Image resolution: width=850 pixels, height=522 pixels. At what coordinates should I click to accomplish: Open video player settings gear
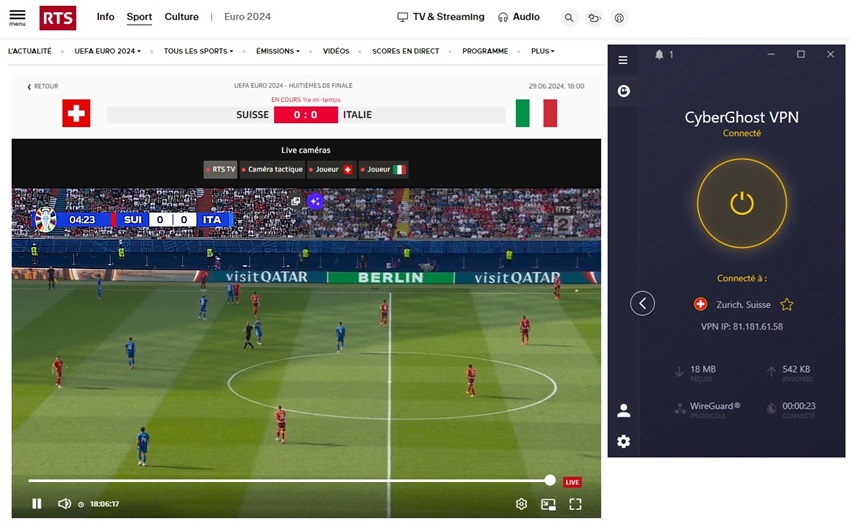521,504
